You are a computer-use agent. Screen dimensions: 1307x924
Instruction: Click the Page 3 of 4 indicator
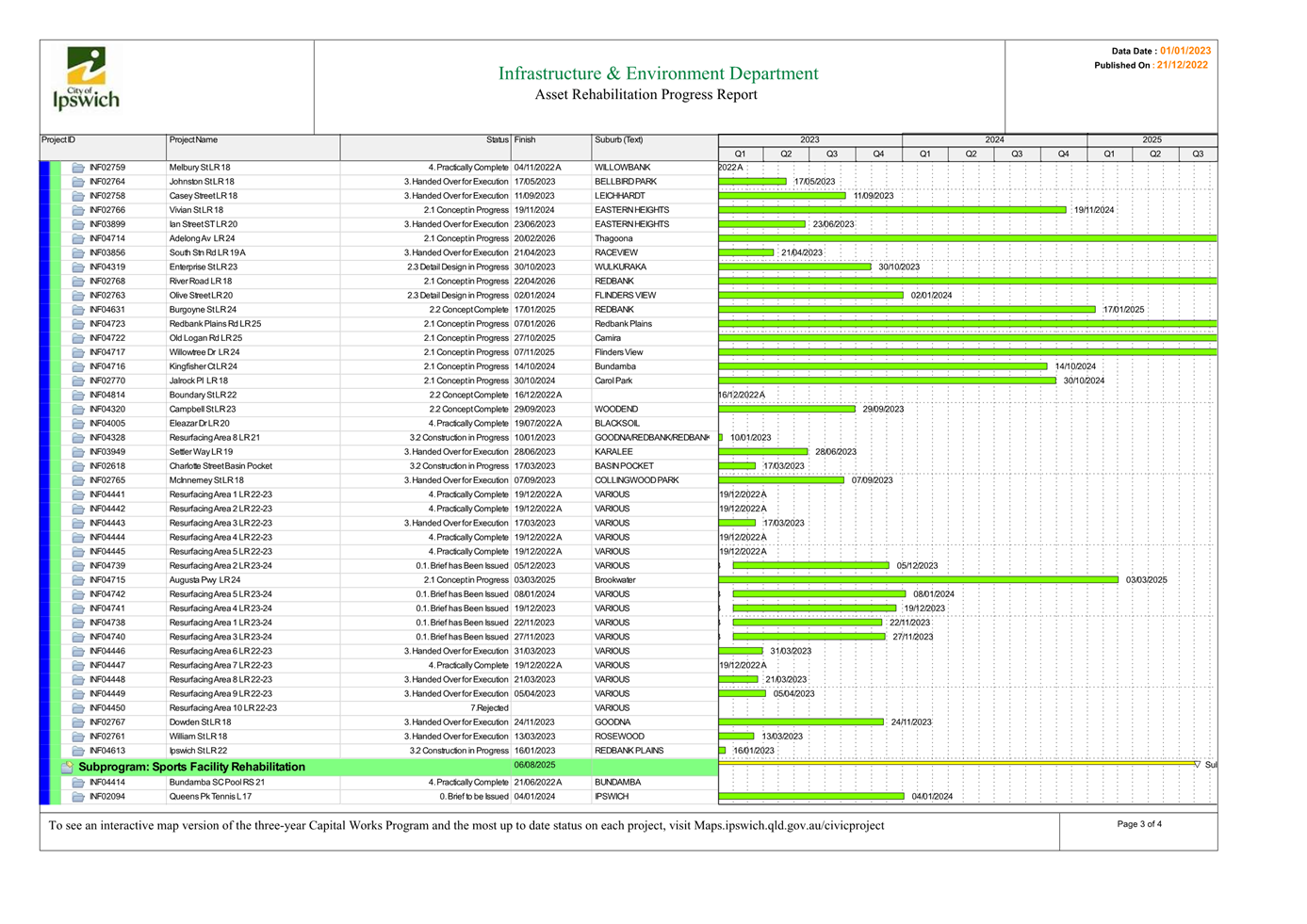coord(1139,824)
